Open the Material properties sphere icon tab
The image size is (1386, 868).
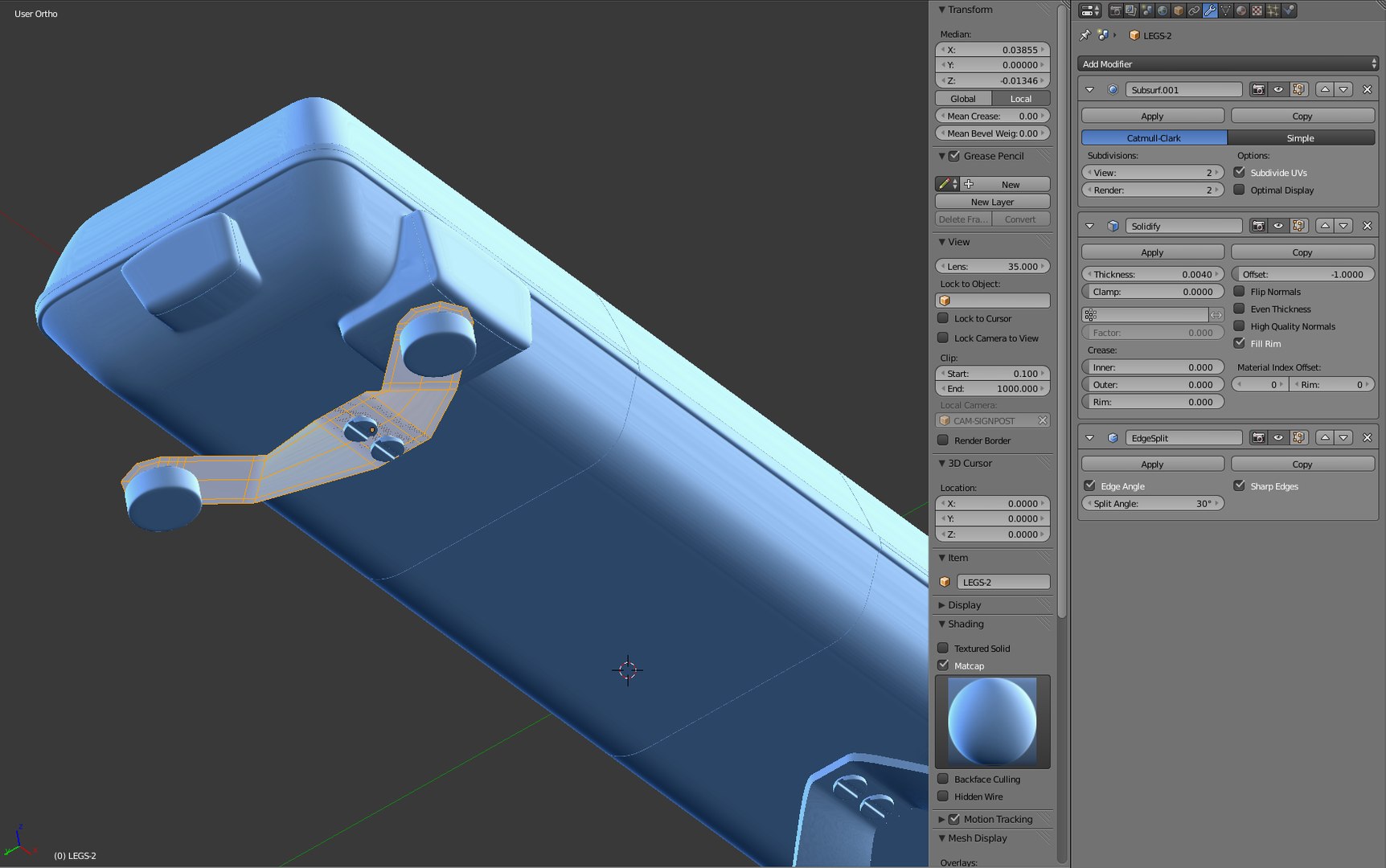pyautogui.click(x=1241, y=10)
